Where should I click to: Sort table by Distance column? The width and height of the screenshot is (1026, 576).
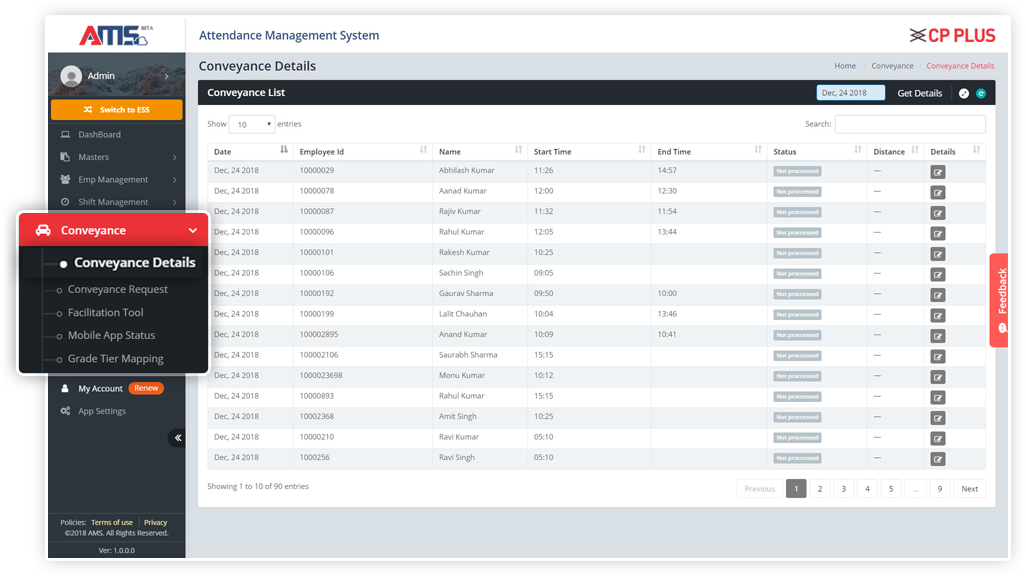895,151
